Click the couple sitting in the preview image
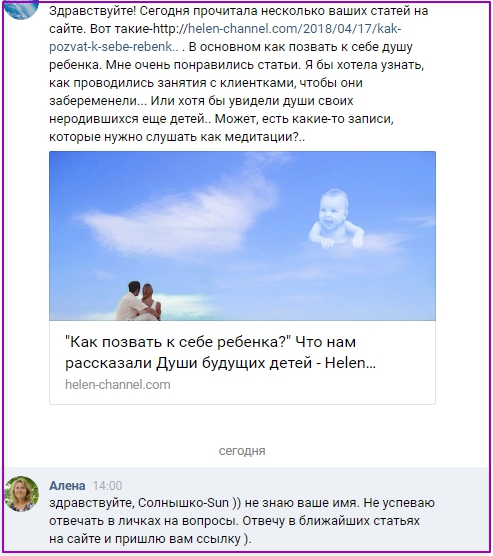493x556 pixels. pyautogui.click(x=139, y=301)
